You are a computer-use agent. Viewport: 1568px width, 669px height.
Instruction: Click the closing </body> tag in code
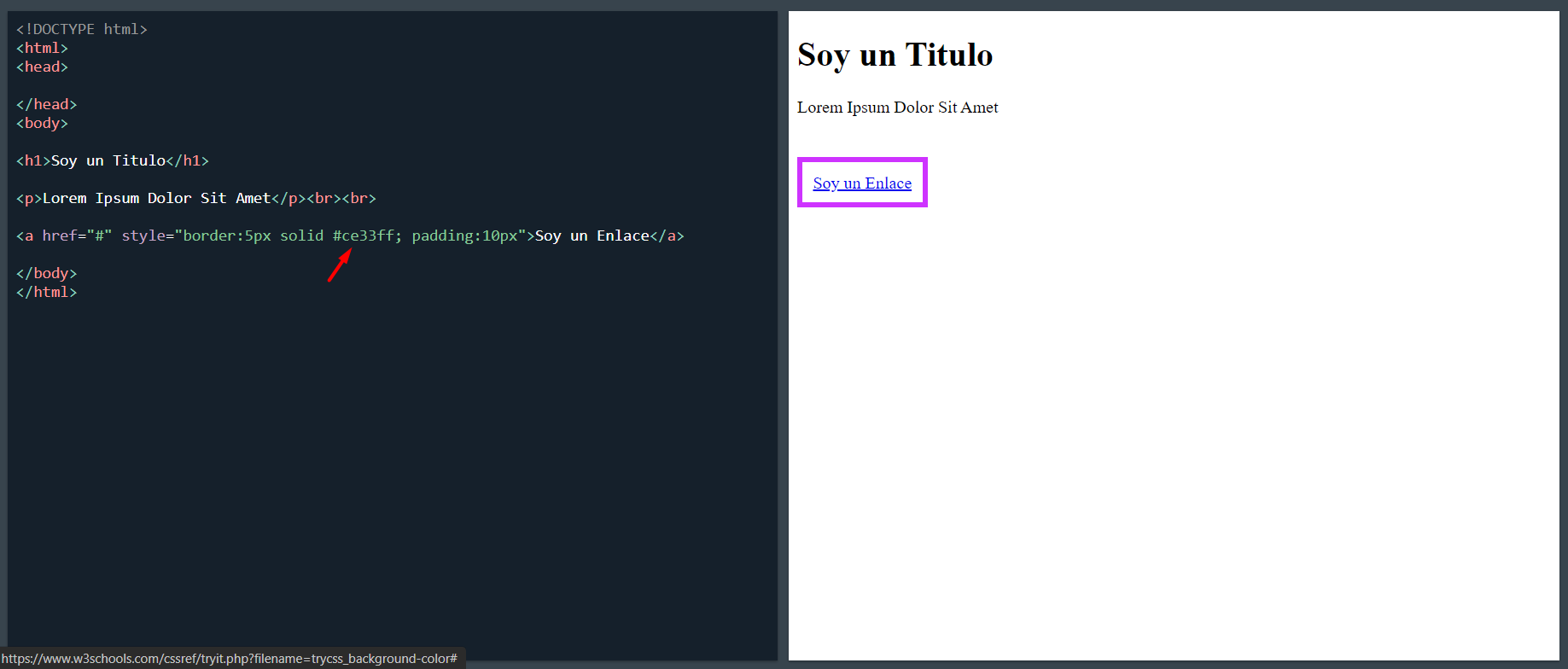tap(47, 273)
